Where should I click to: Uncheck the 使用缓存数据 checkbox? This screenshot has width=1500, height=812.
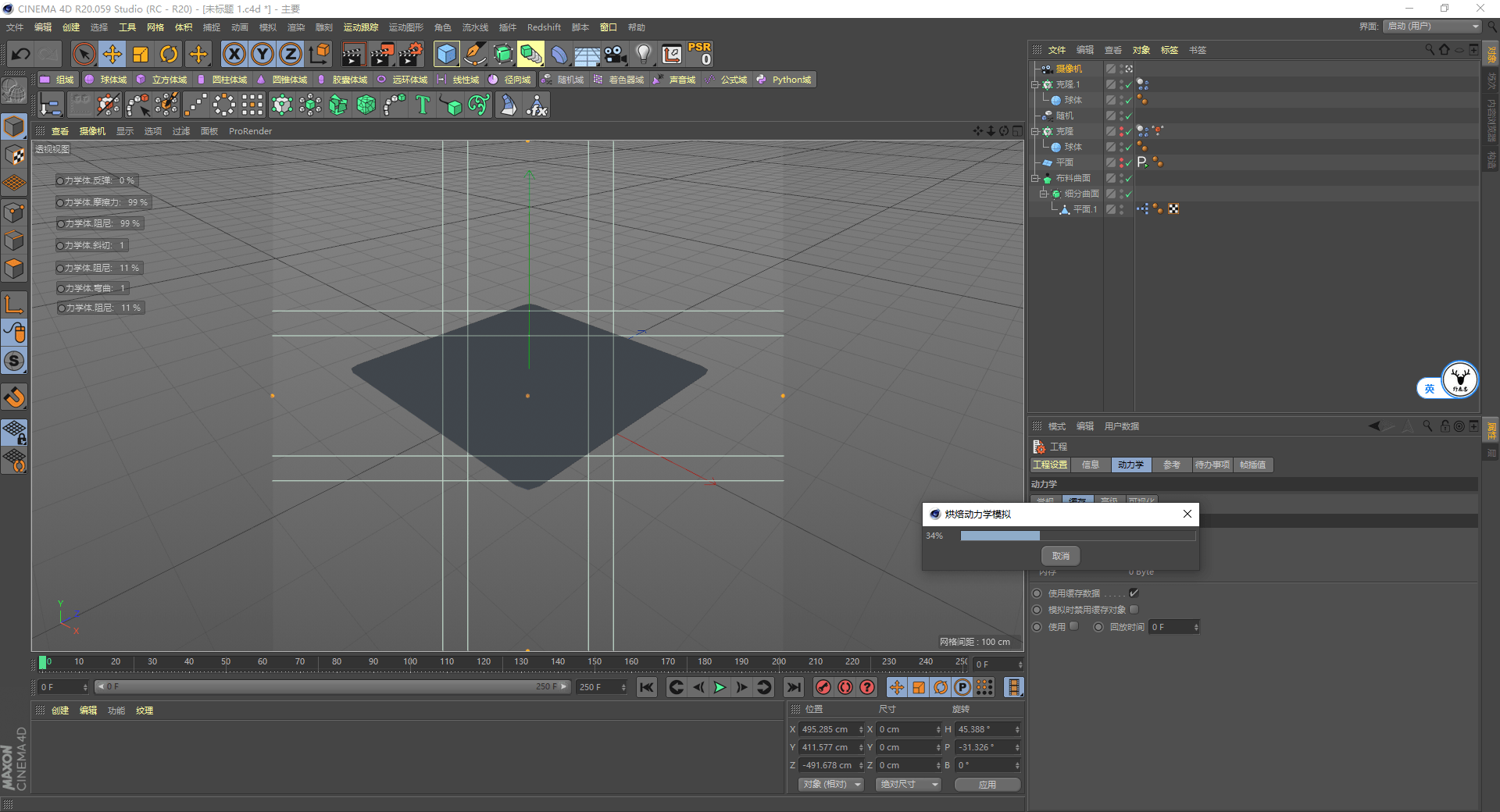[1134, 593]
